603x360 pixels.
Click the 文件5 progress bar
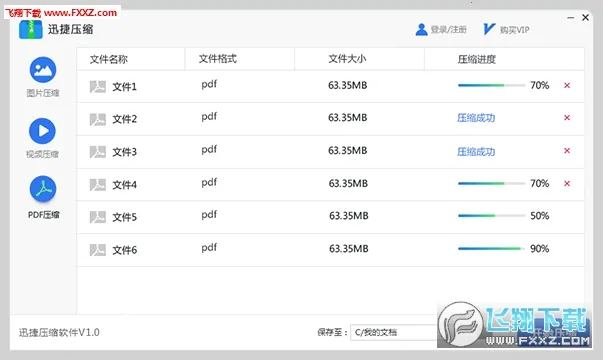491,216
